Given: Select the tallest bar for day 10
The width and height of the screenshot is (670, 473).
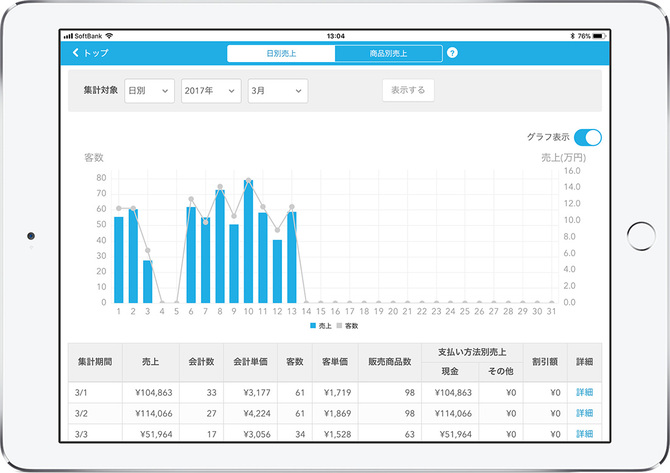Looking at the screenshot, I should pyautogui.click(x=248, y=241).
